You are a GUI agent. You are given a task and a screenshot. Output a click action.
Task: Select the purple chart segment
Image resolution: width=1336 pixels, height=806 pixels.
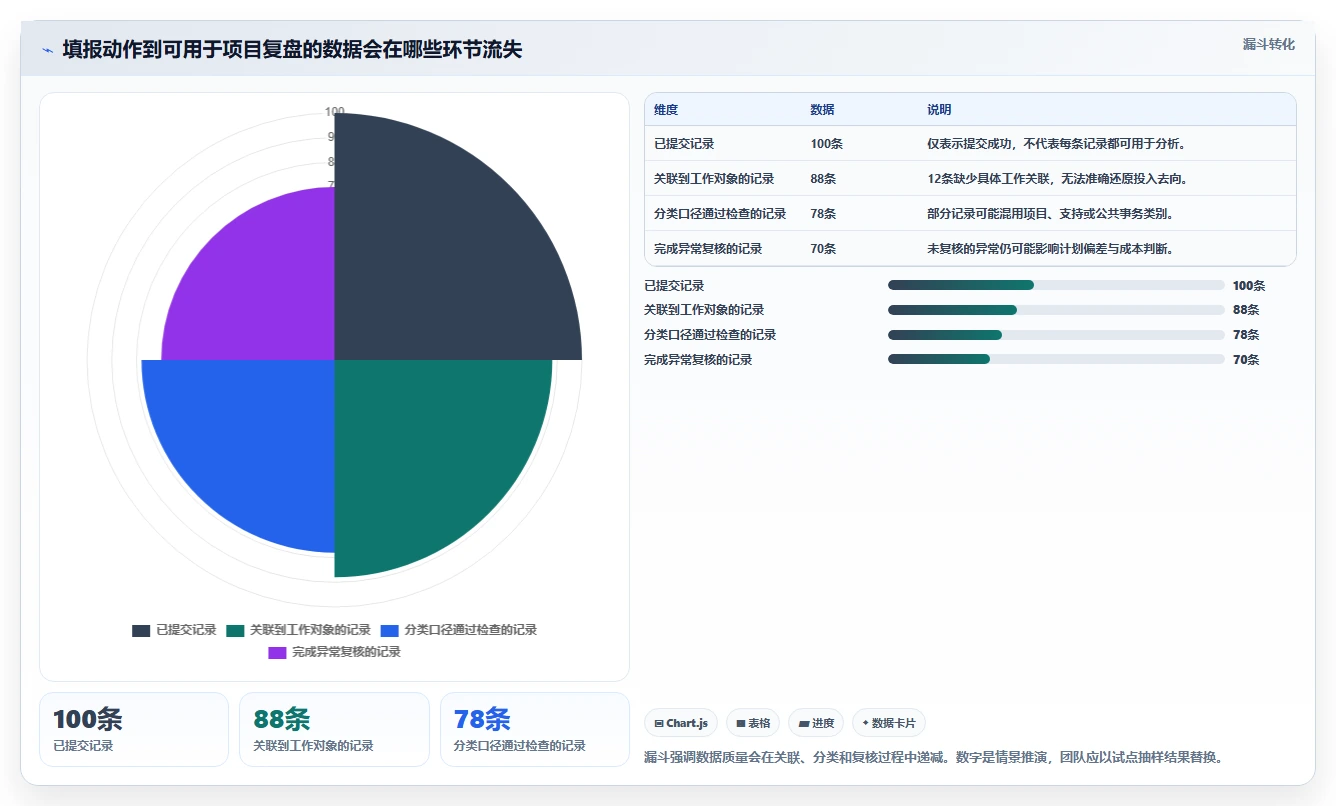pos(260,285)
